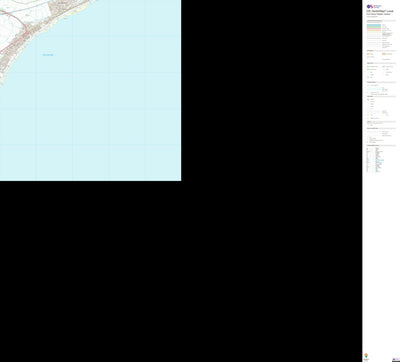Click the Ordnance Survey logo atop legend
This screenshot has width=400, height=362.
[374, 6]
